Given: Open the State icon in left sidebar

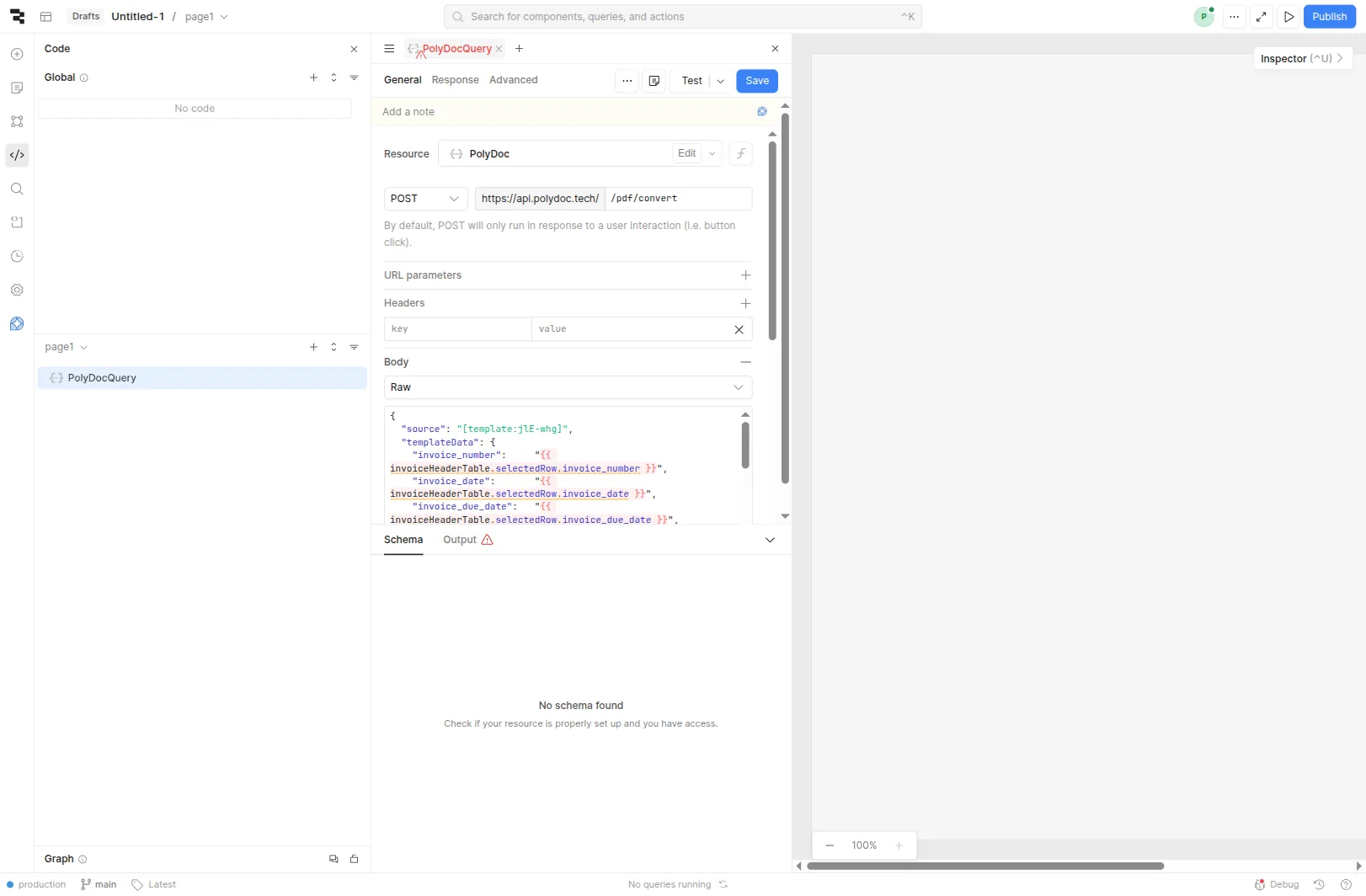Looking at the screenshot, I should pos(17,222).
